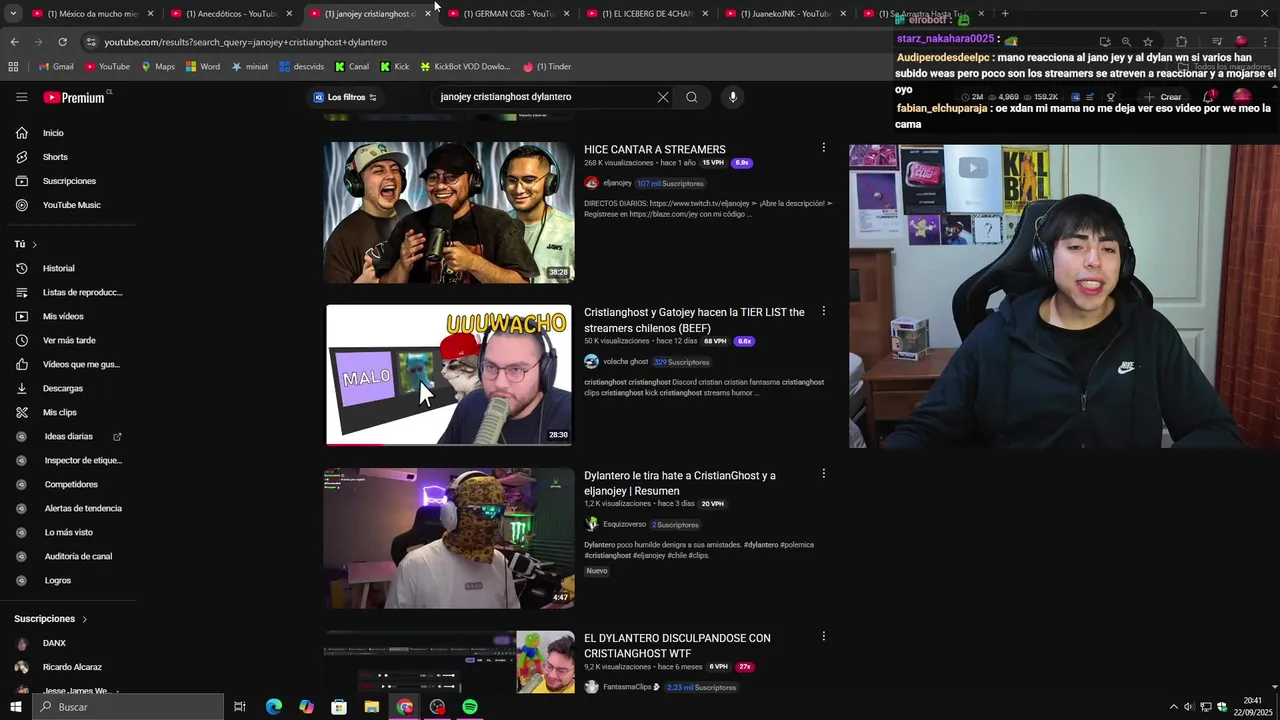The image size is (1280, 720).
Task: Clear the search query with X icon
Action: coord(662,97)
